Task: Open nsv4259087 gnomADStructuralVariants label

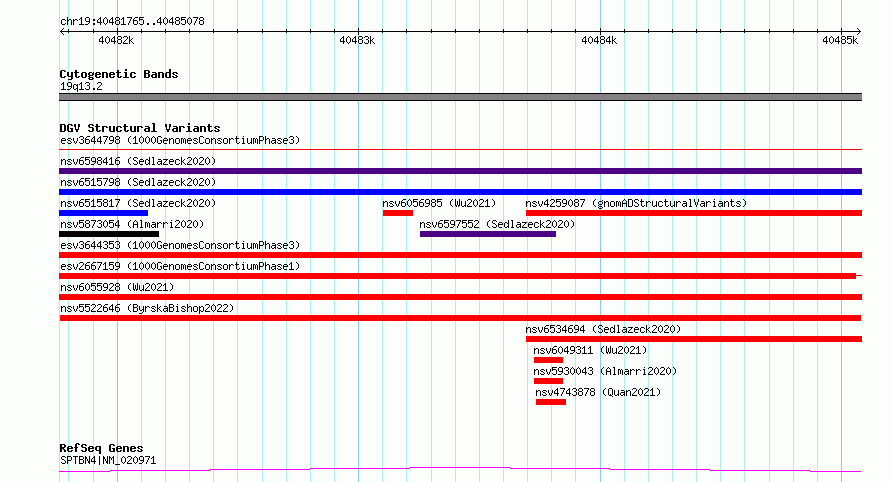Action: [636, 203]
